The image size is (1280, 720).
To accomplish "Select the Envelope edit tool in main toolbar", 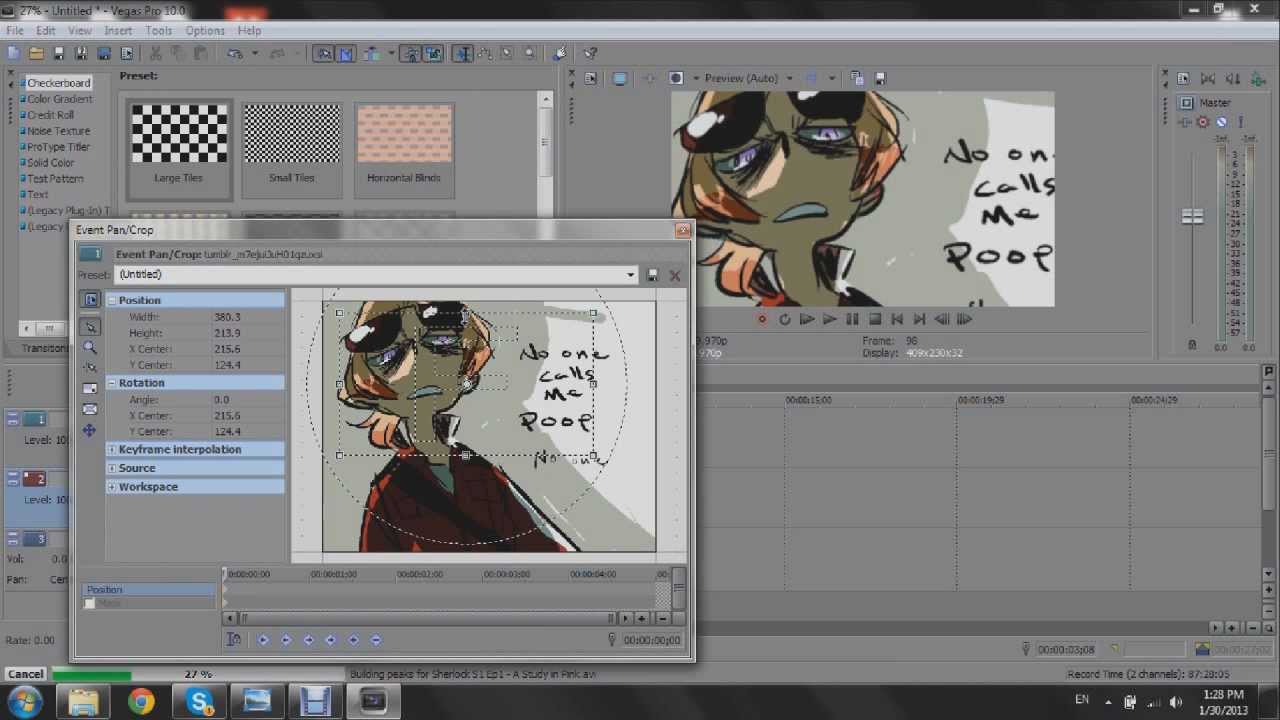I will pyautogui.click(x=484, y=53).
